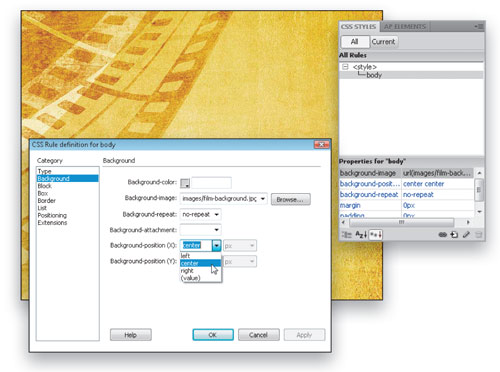Collapse the <style> tree node
This screenshot has height=372, width=500.
coord(345,67)
